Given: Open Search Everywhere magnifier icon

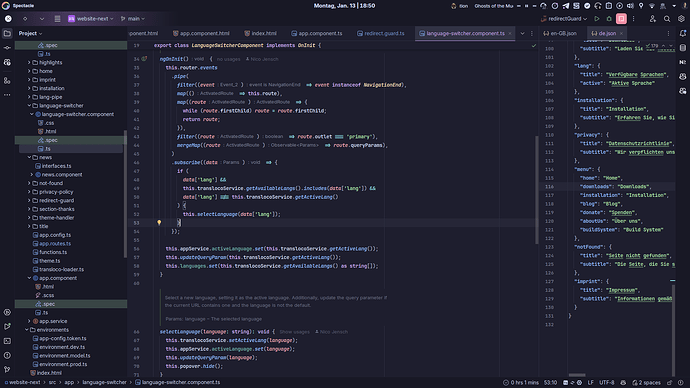Looking at the screenshot, I should click(x=667, y=19).
